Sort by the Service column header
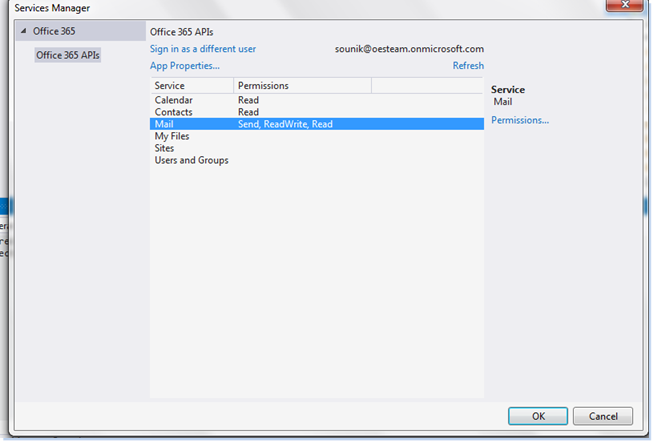This screenshot has height=441, width=652. click(192, 86)
